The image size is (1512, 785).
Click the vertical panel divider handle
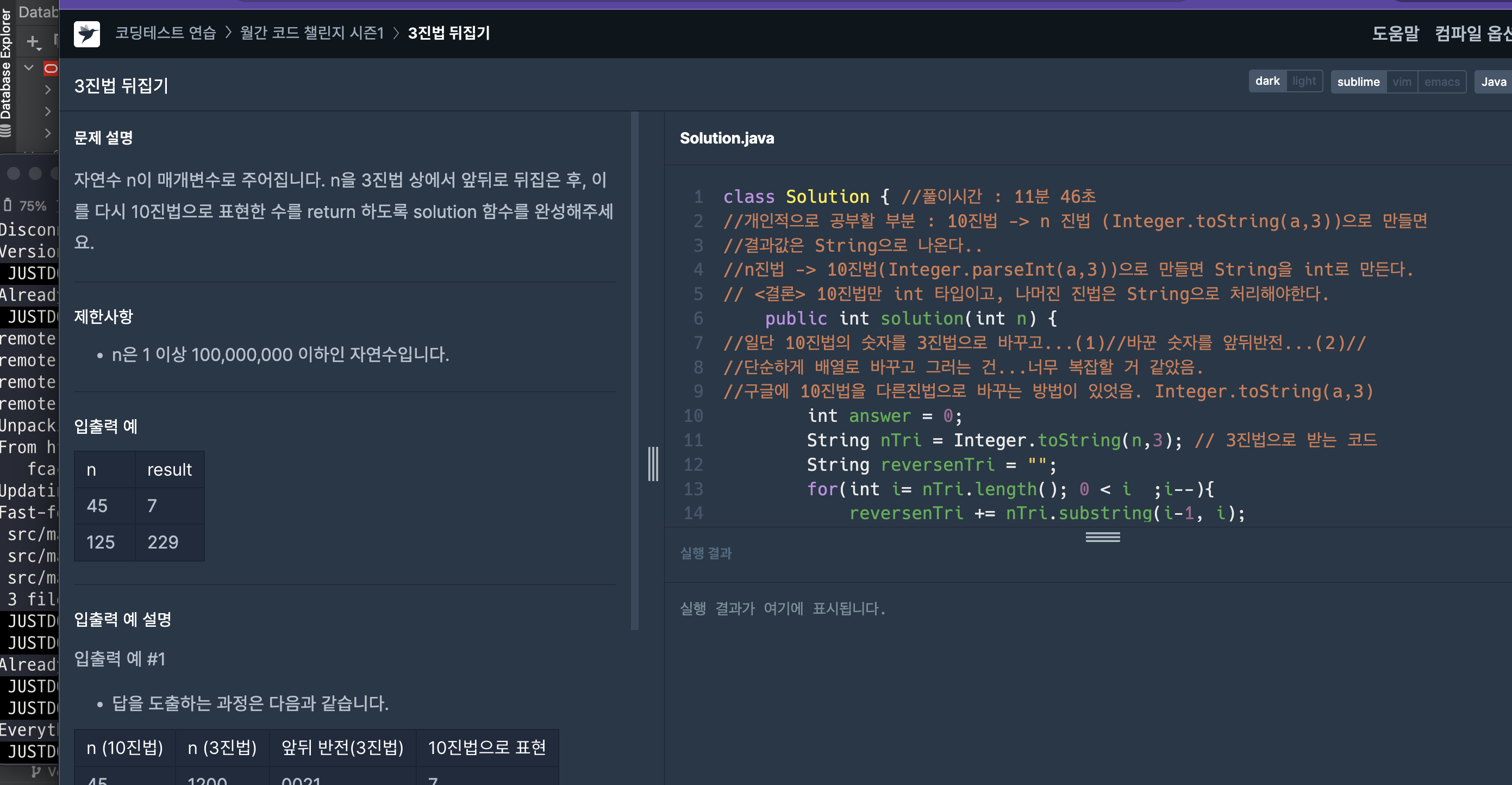point(653,464)
